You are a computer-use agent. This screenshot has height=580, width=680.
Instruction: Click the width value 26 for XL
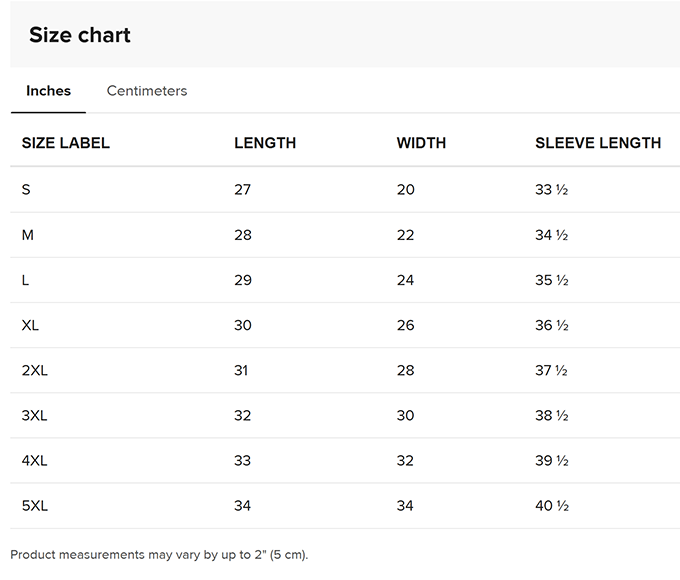click(405, 325)
